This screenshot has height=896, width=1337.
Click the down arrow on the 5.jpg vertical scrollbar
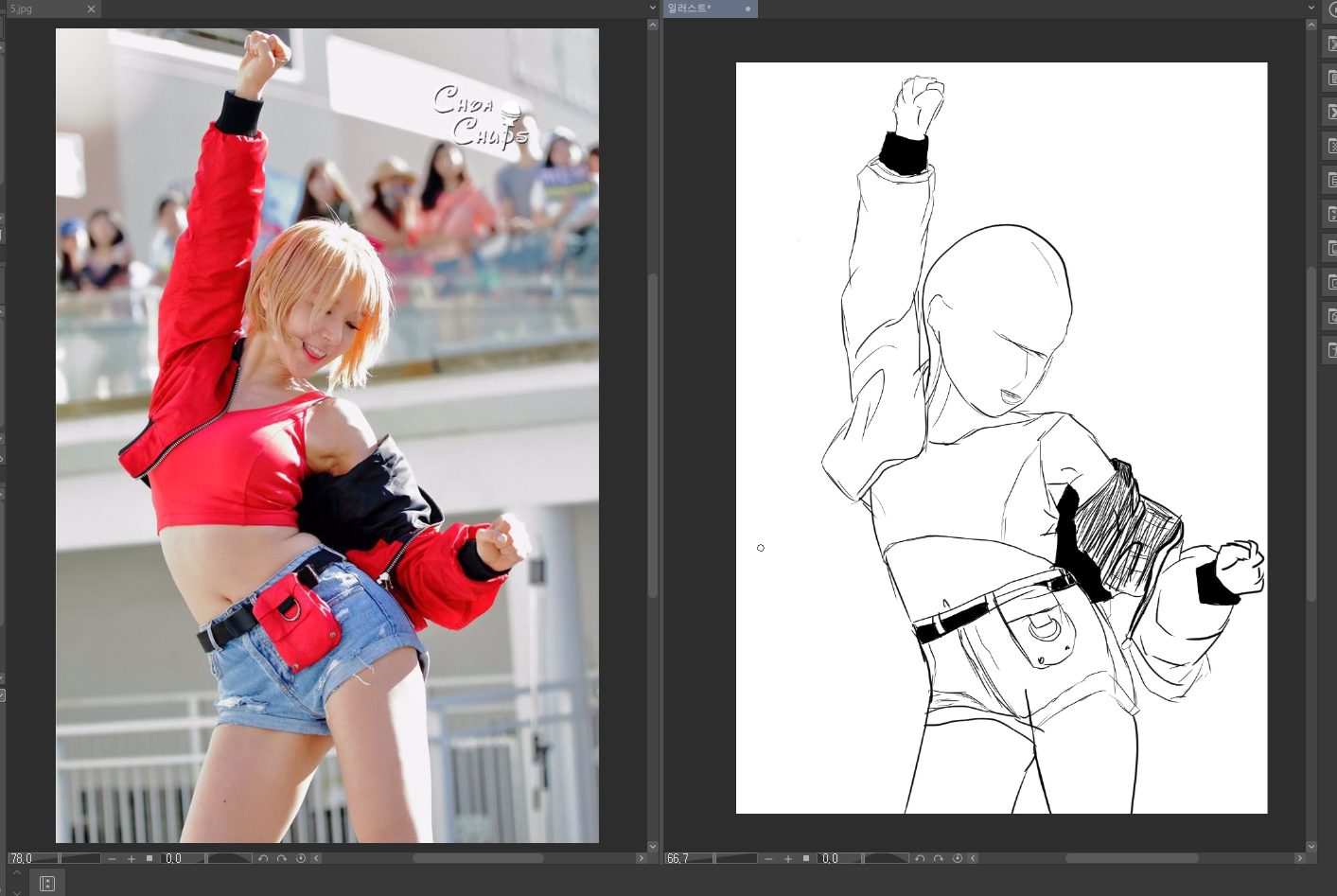pyautogui.click(x=653, y=847)
